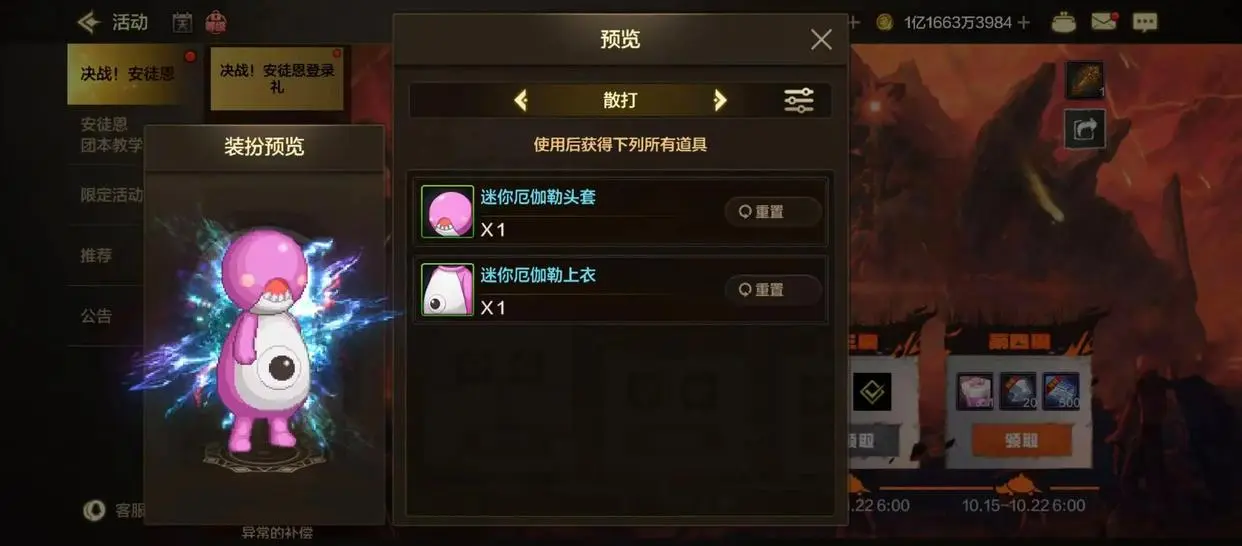
Task: Select the 决战！安徒恩 tab
Action: pyautogui.click(x=126, y=74)
